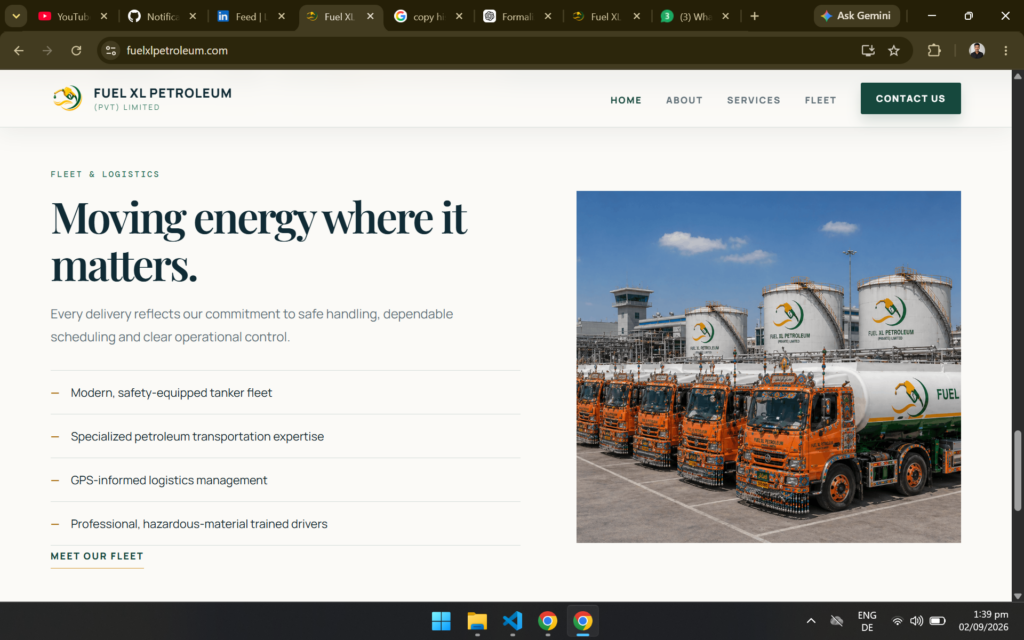Open the tab search dropdown arrow

pyautogui.click(x=16, y=16)
